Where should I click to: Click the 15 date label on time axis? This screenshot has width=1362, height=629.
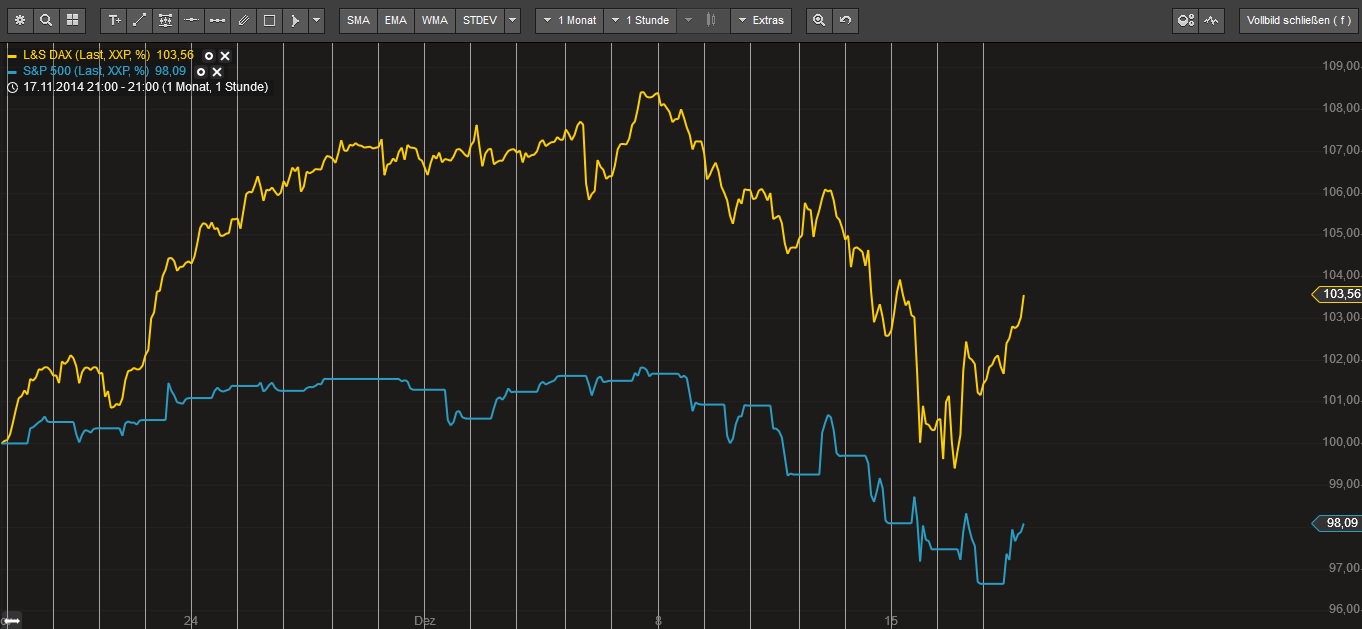pos(892,621)
